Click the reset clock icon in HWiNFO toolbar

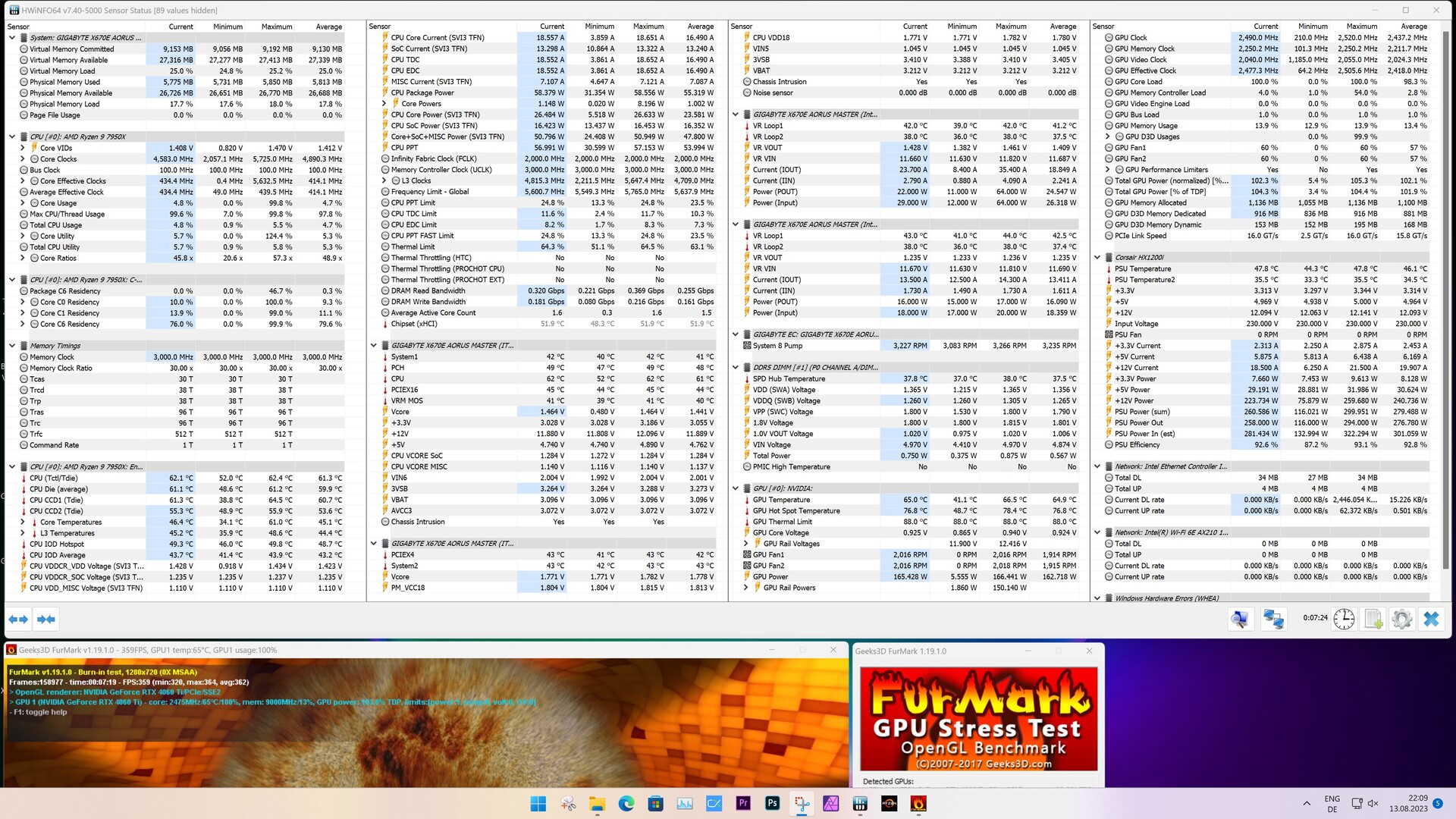click(x=1344, y=619)
